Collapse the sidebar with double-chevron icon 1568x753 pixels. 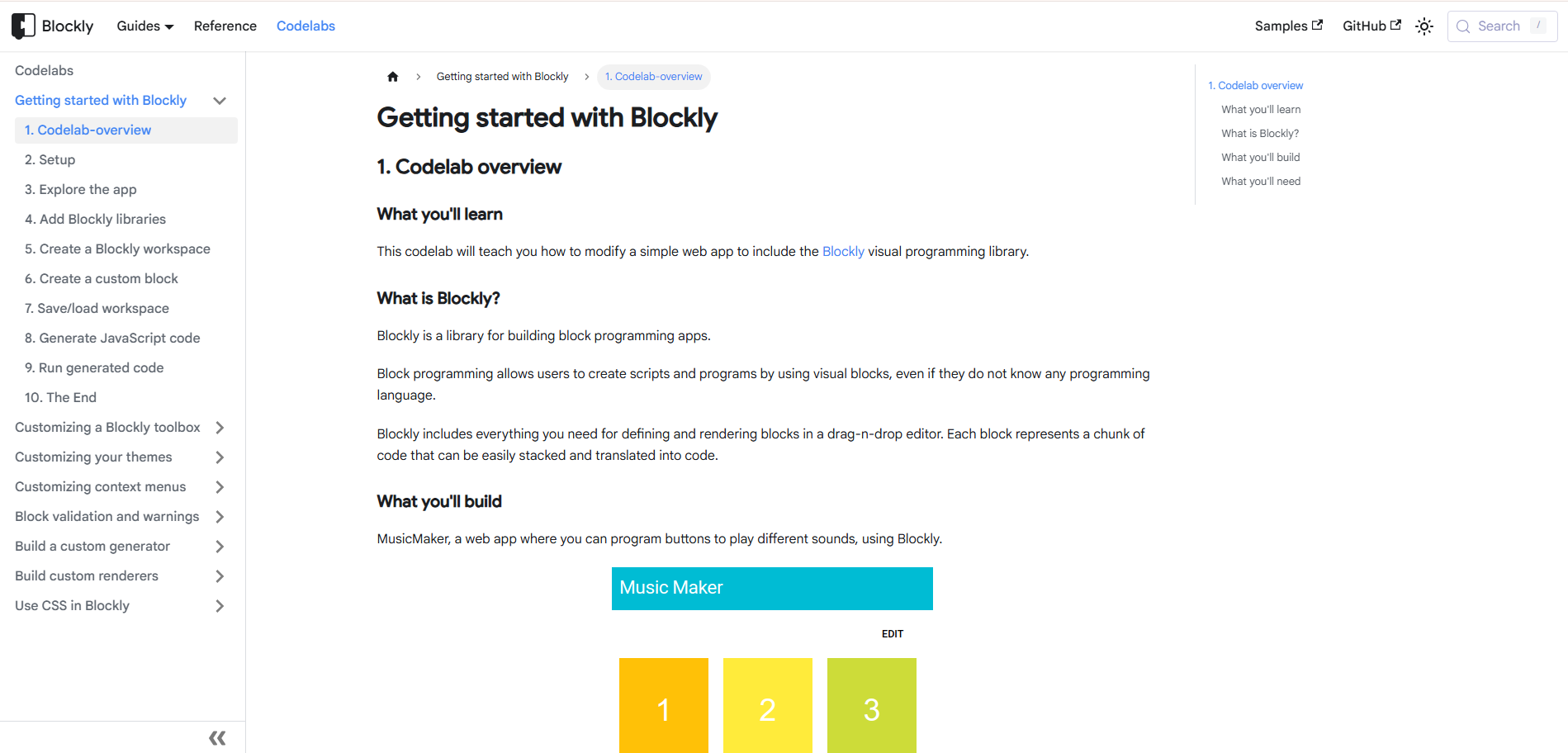pyautogui.click(x=217, y=738)
